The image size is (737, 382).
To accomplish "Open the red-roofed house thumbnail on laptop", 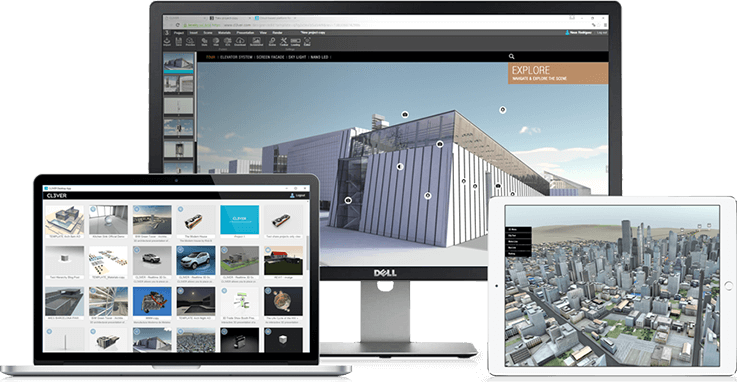I will tap(283, 260).
